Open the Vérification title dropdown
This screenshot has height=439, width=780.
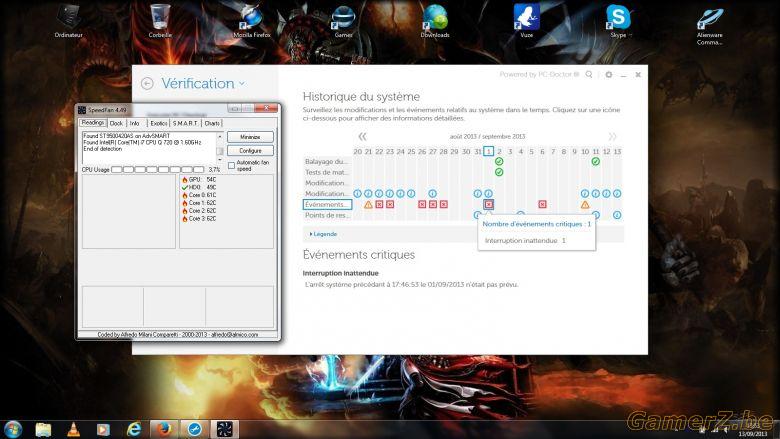point(242,84)
